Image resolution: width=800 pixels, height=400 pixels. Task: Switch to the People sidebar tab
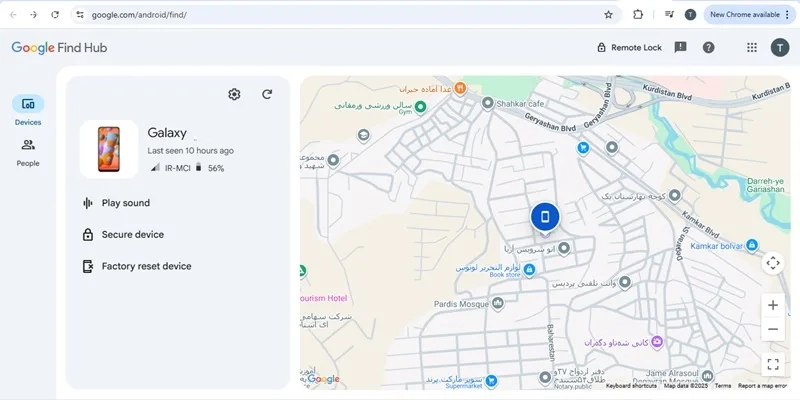28,152
